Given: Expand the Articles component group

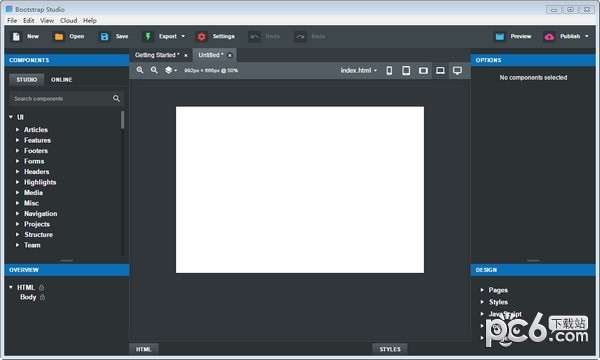Looking at the screenshot, I should (x=18, y=130).
